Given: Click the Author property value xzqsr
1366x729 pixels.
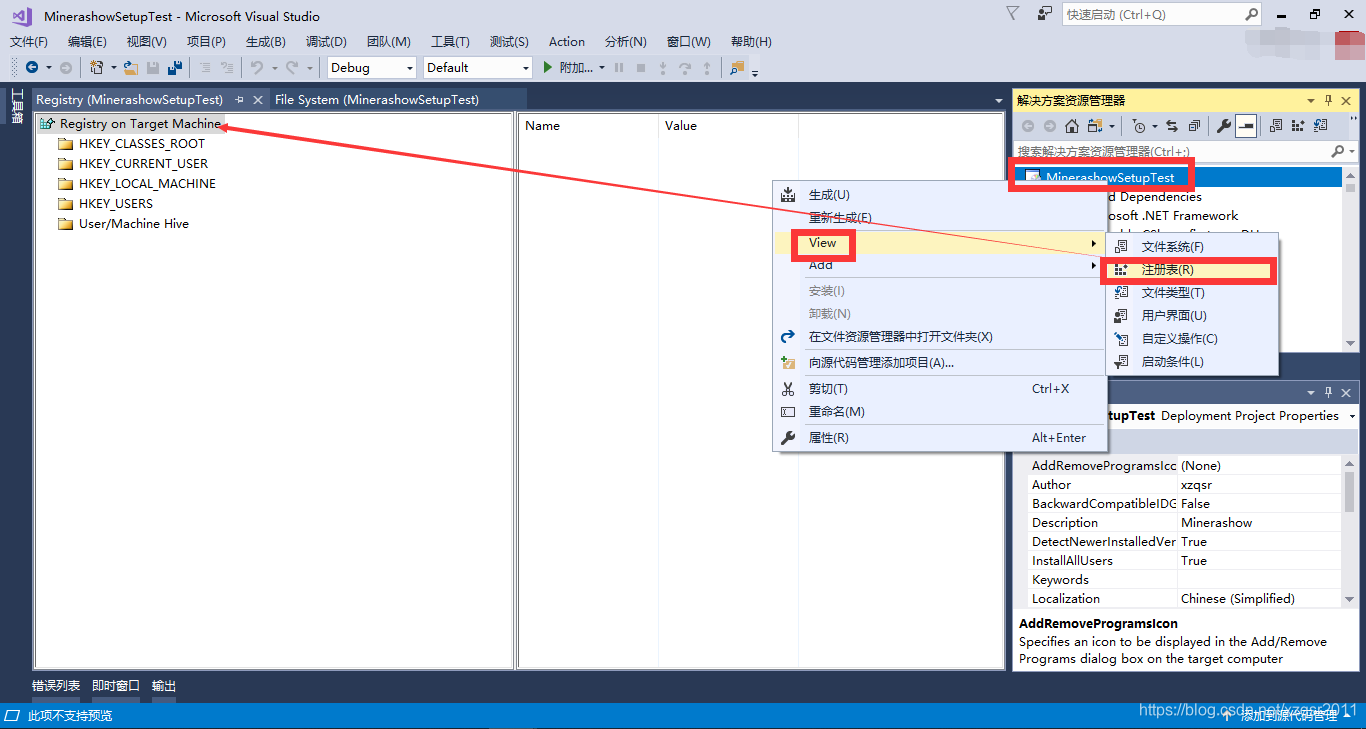Looking at the screenshot, I should click(x=1259, y=485).
